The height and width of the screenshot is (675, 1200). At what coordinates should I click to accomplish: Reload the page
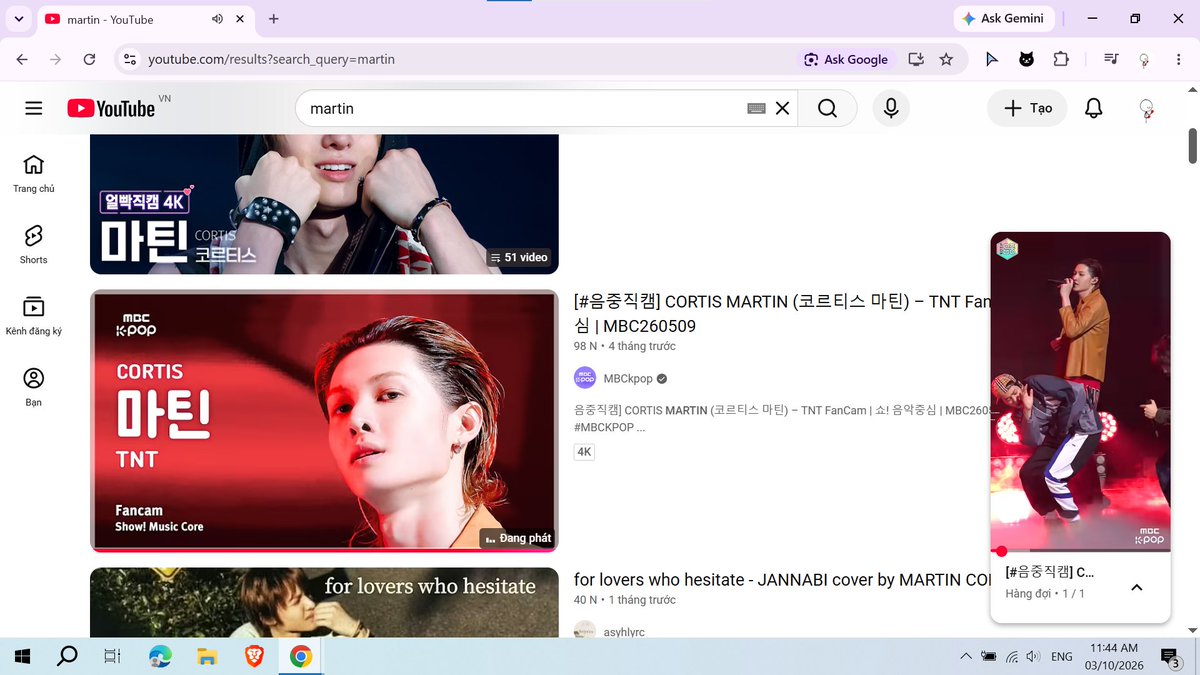click(89, 59)
